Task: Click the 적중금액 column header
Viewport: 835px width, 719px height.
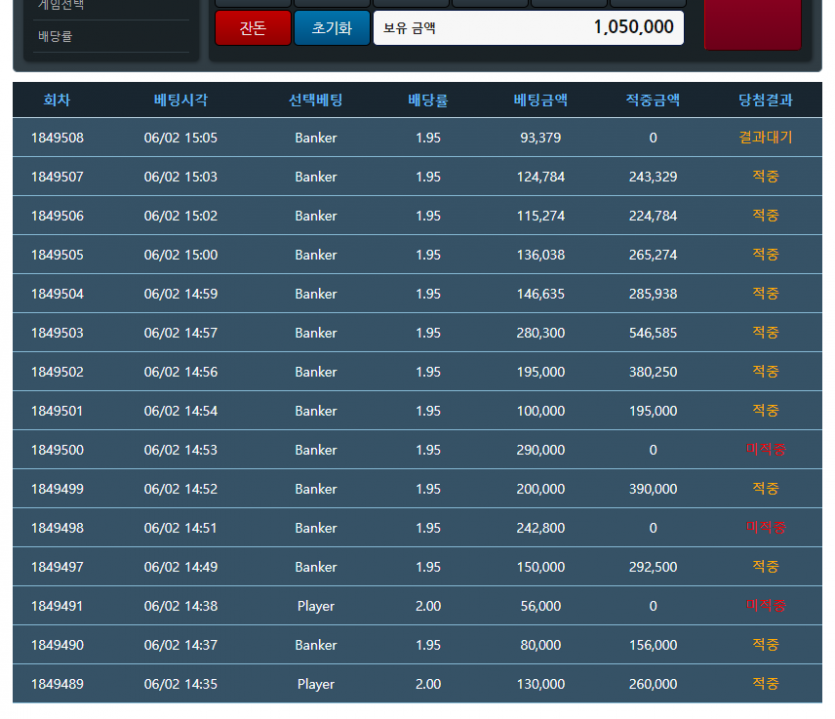Action: [x=653, y=100]
